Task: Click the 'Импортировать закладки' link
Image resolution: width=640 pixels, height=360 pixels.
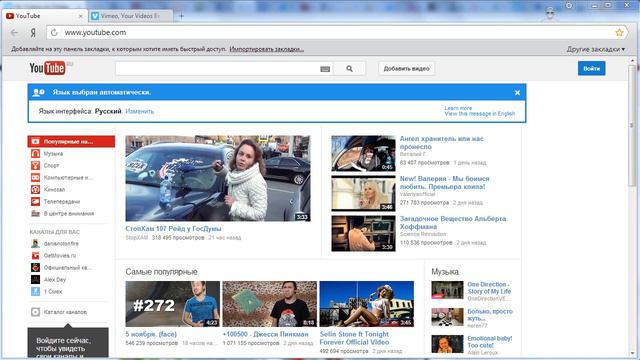Action: (x=267, y=49)
